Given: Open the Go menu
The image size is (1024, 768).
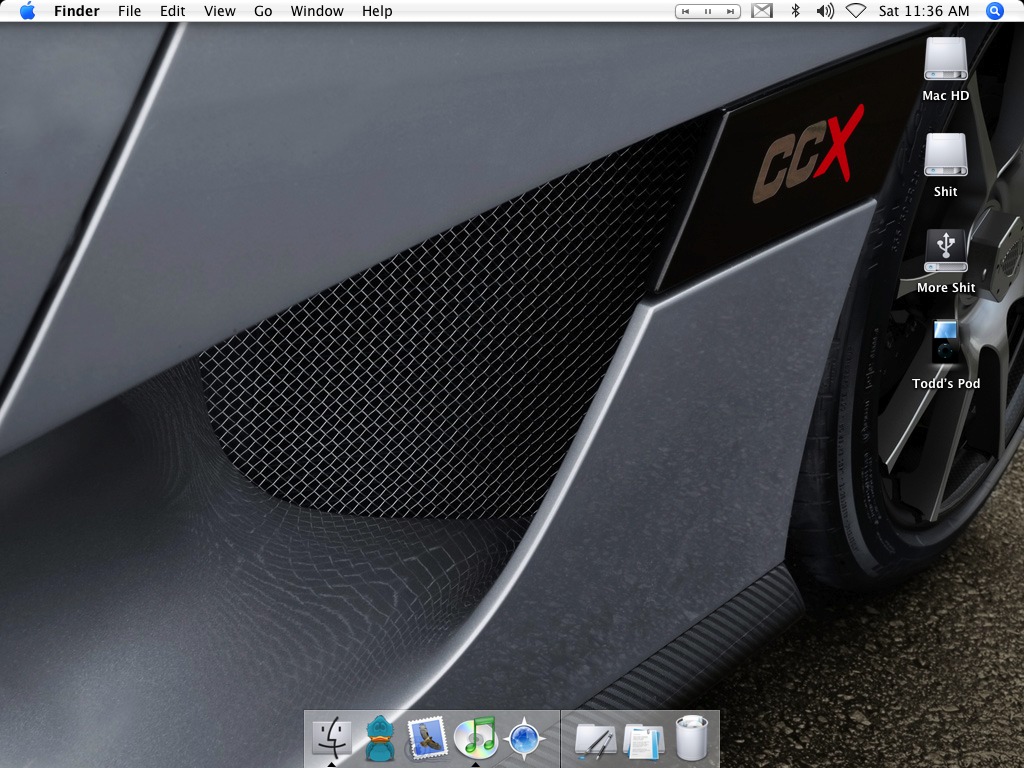Looking at the screenshot, I should (263, 11).
